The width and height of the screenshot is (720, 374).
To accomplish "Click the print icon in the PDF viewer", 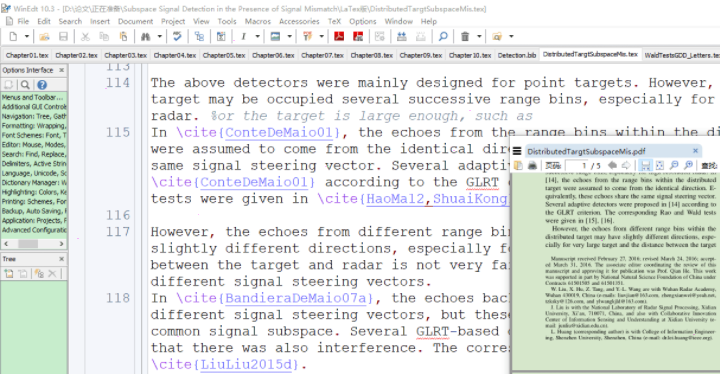I will (532, 165).
